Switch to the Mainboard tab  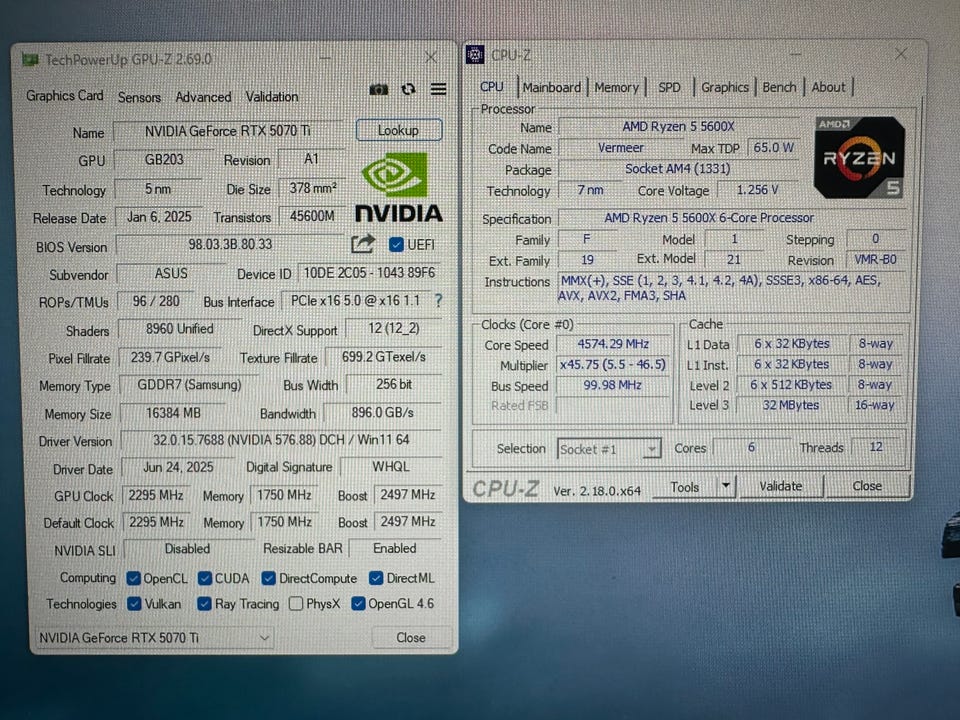[x=552, y=87]
